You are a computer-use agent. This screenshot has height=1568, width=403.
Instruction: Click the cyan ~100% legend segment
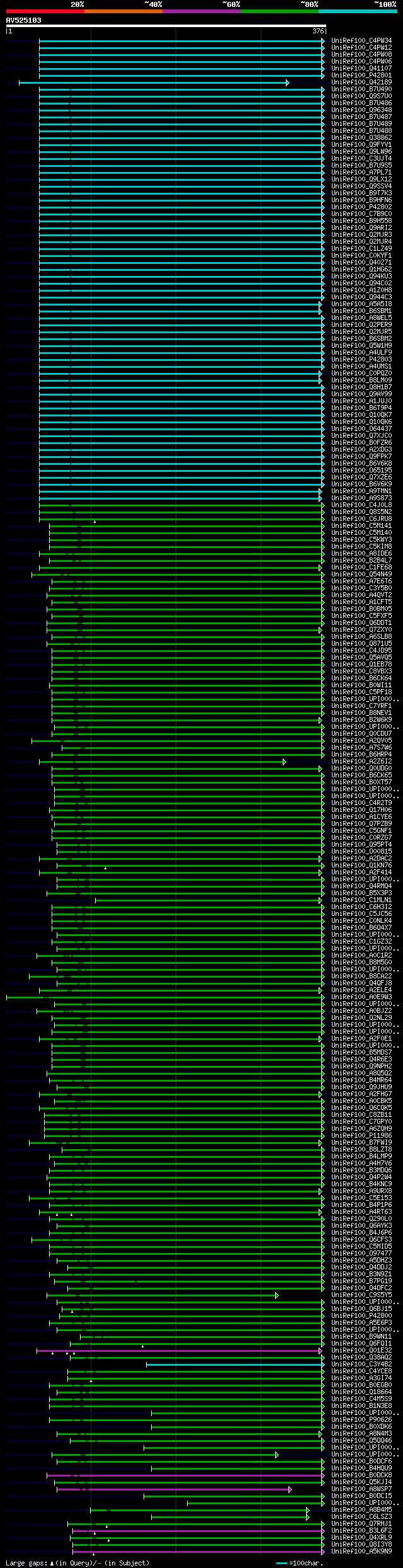tap(358, 11)
